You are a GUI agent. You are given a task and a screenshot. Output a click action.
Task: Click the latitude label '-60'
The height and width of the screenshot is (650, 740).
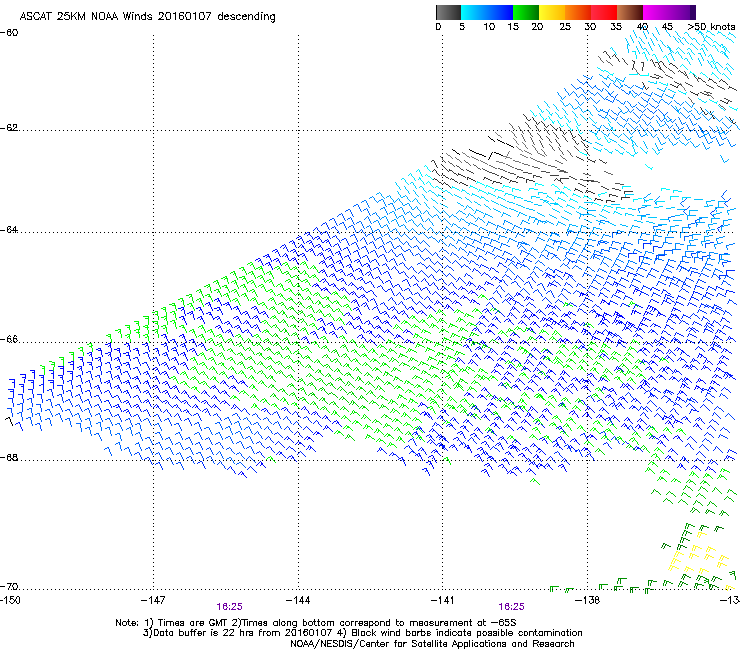pos(9,33)
